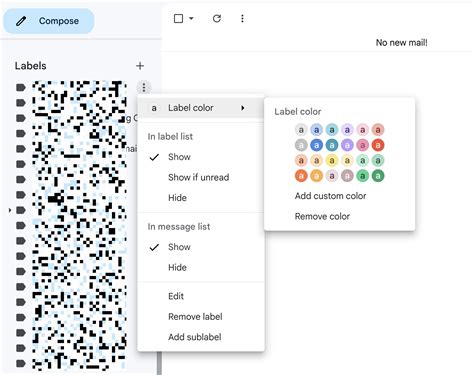The height and width of the screenshot is (375, 474).
Task: Choose Hide under In label list
Action: pos(201,198)
